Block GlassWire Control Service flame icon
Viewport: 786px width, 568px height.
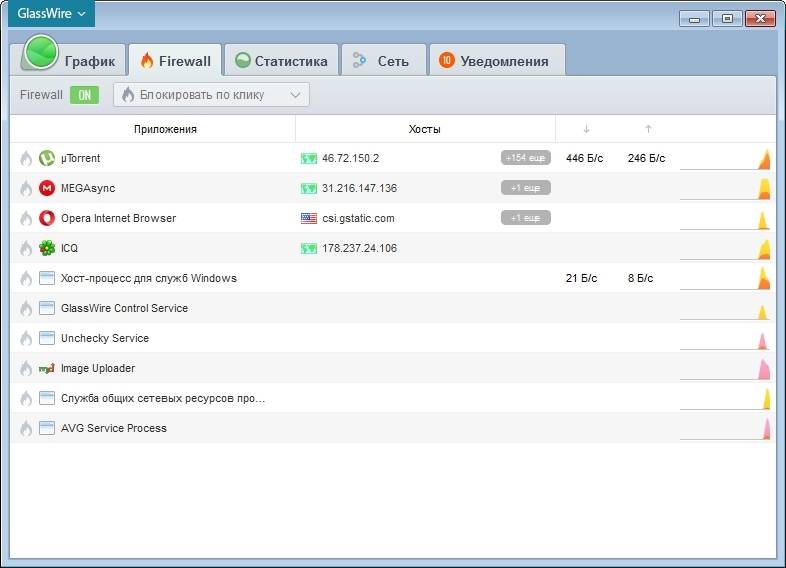tap(26, 308)
